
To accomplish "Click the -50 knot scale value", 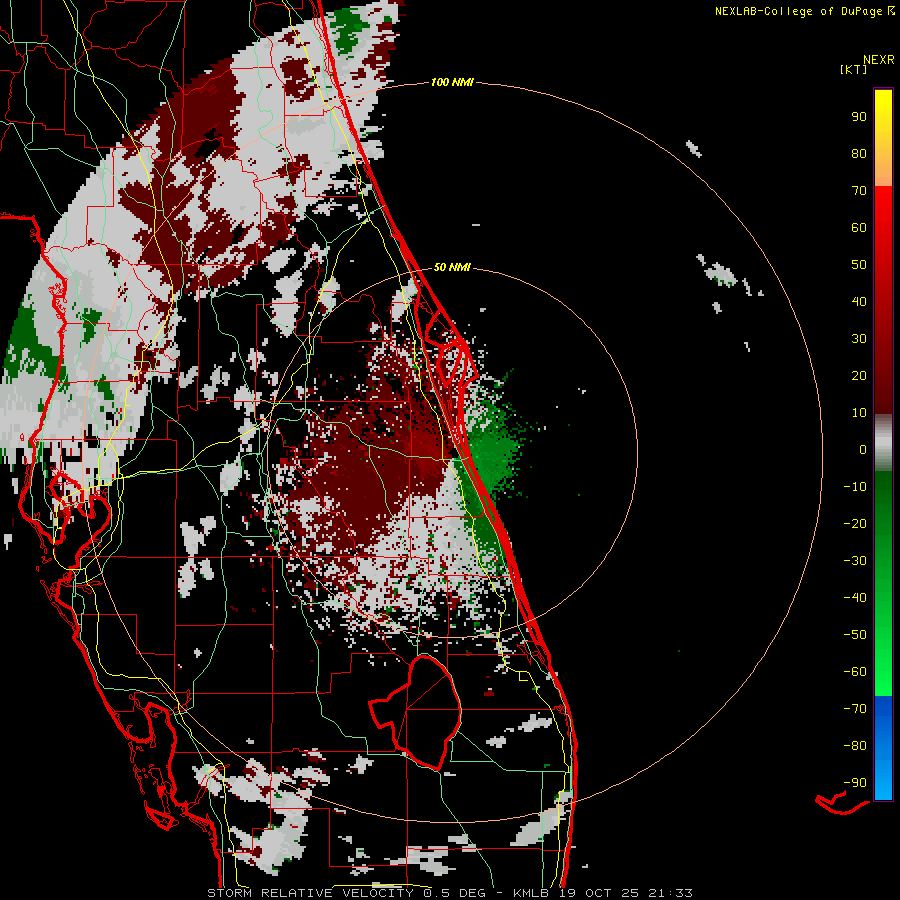I will point(855,634).
